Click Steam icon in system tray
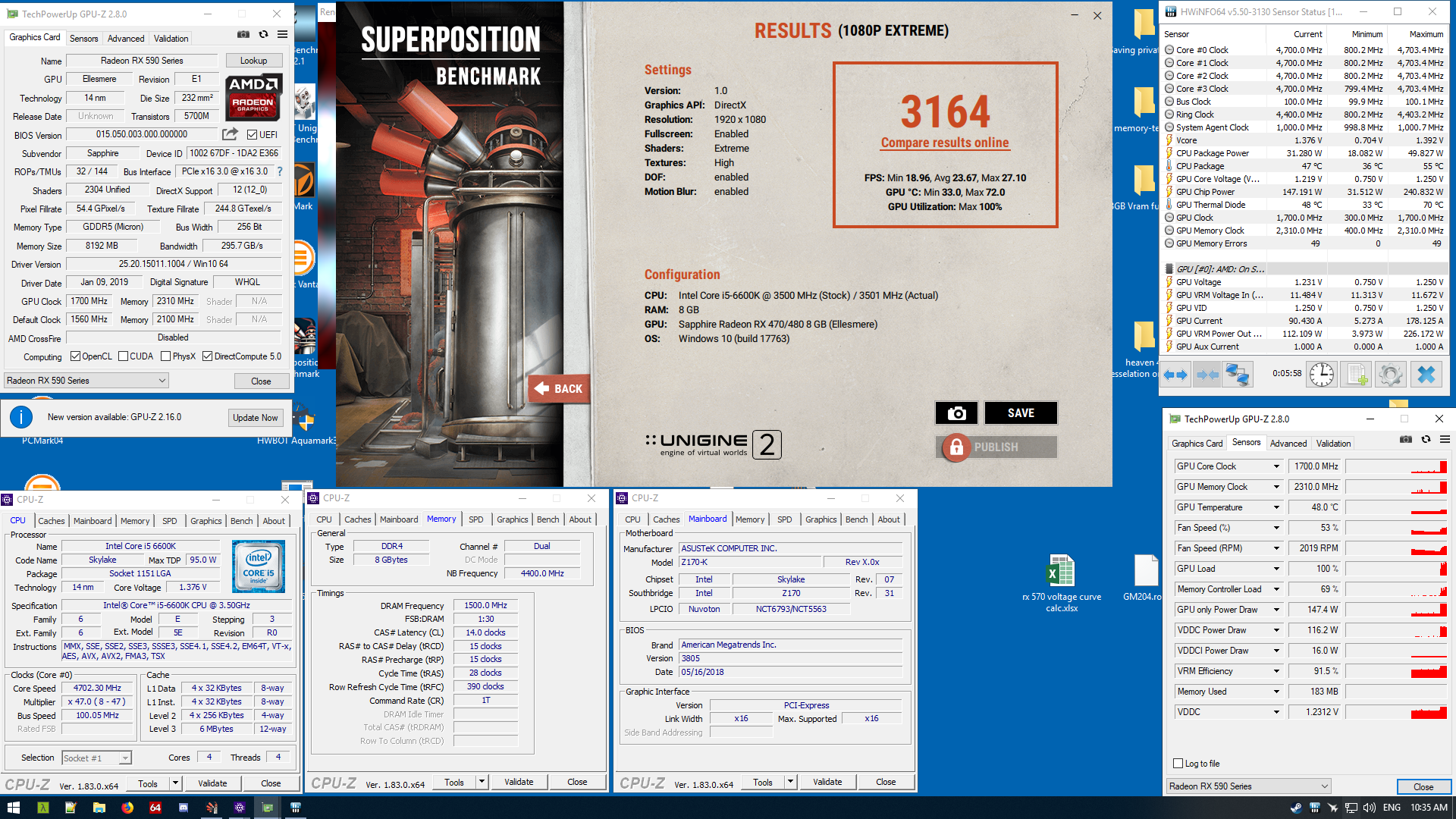 [x=1296, y=808]
